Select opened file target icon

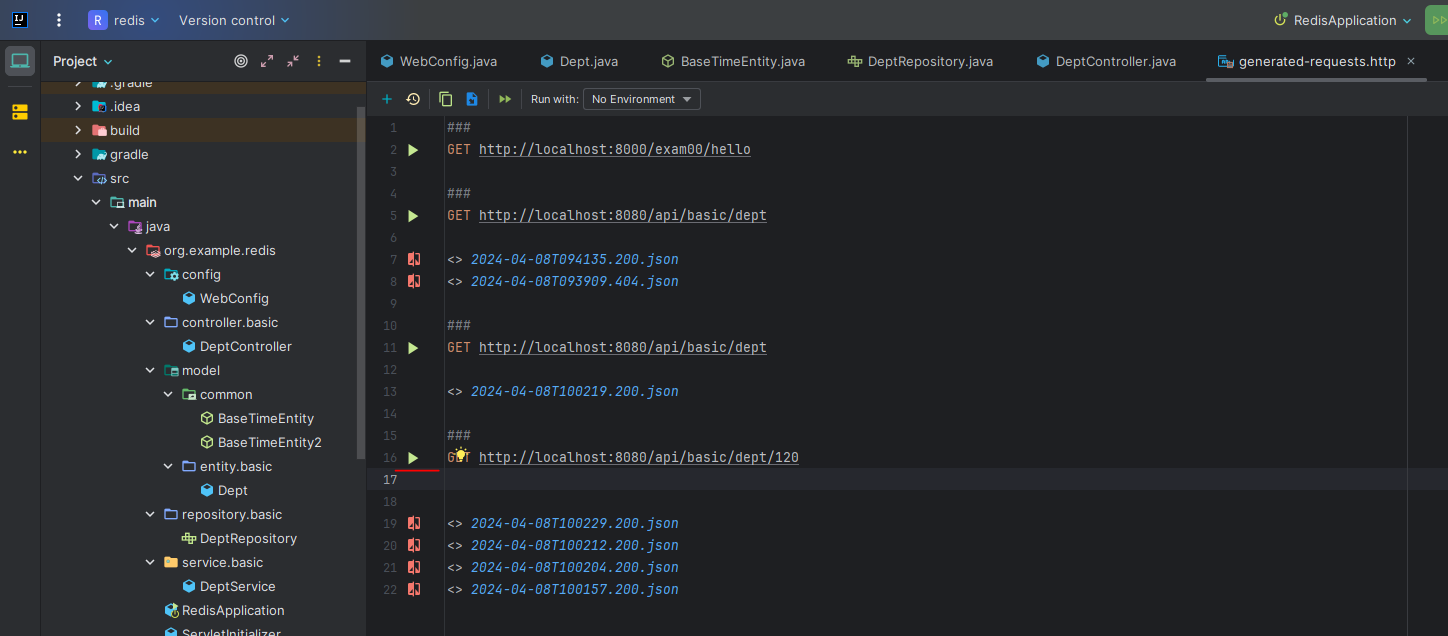click(x=241, y=61)
